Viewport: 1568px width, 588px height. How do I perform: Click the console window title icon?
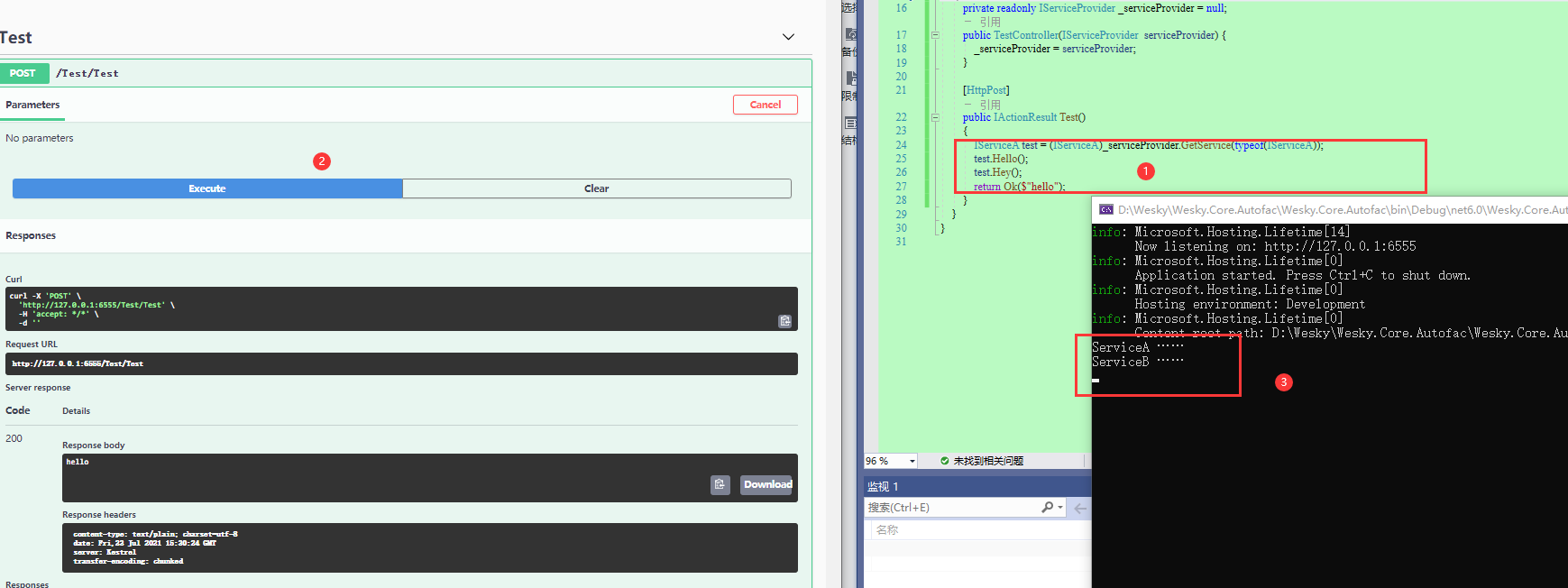1105,209
